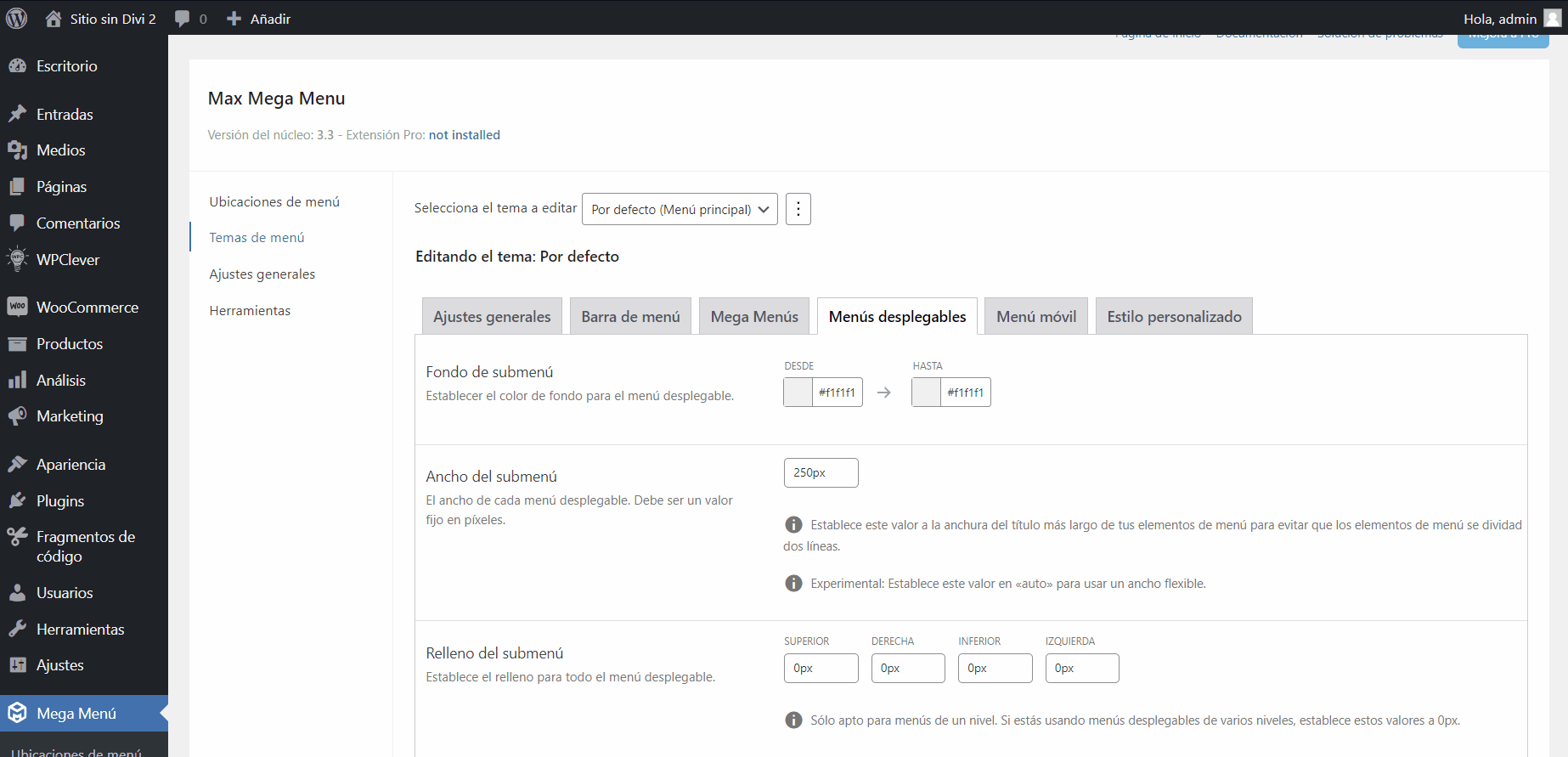Go to Ubicaciones de menú section
The height and width of the screenshot is (757, 1568).
pyautogui.click(x=274, y=201)
